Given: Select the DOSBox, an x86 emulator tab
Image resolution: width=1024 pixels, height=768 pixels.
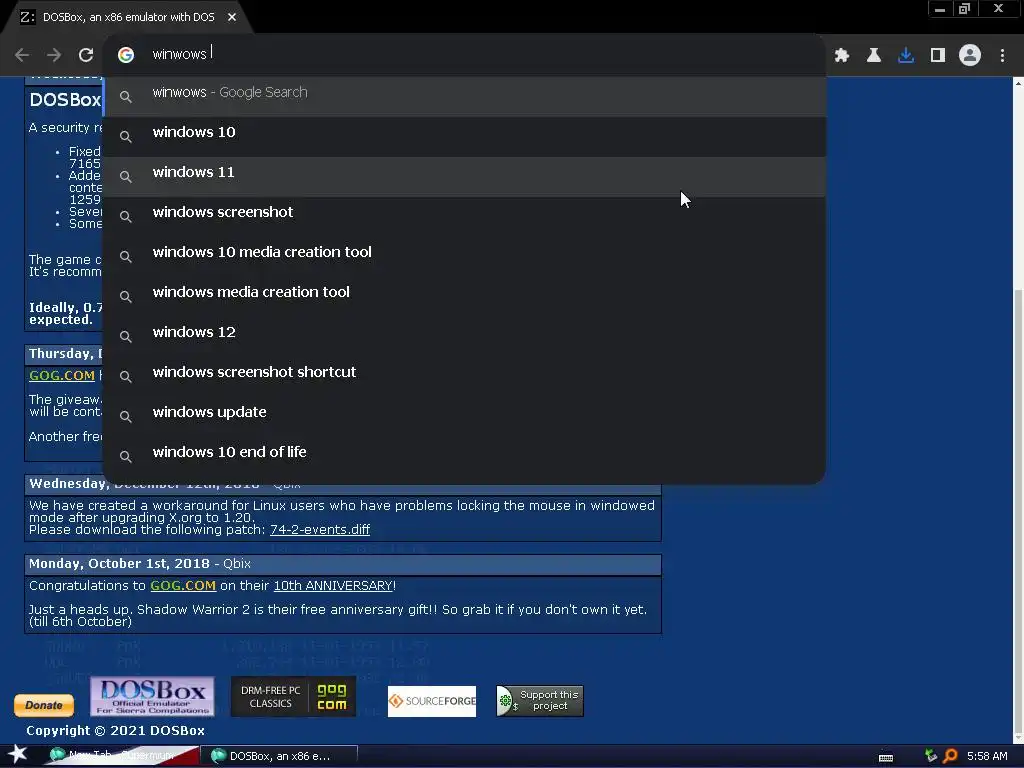Looking at the screenshot, I should 127,17.
